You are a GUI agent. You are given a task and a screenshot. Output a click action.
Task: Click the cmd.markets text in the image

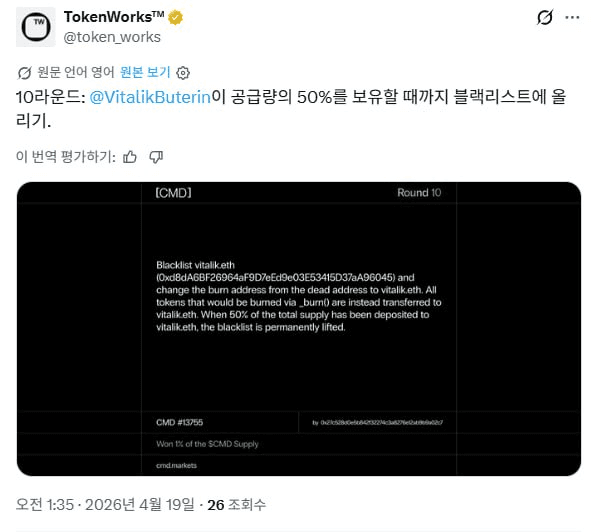click(176, 466)
